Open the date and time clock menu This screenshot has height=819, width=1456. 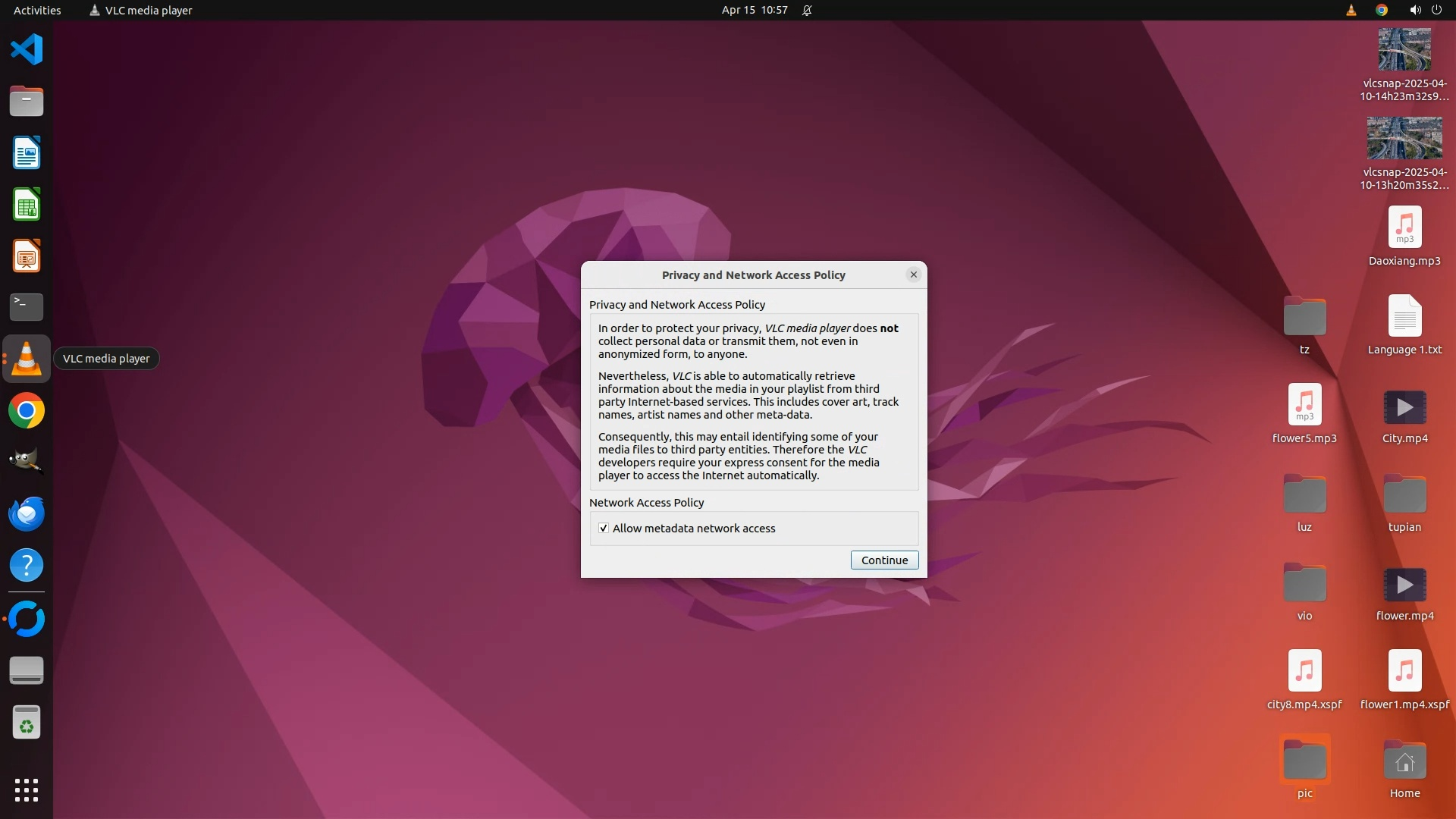754,10
